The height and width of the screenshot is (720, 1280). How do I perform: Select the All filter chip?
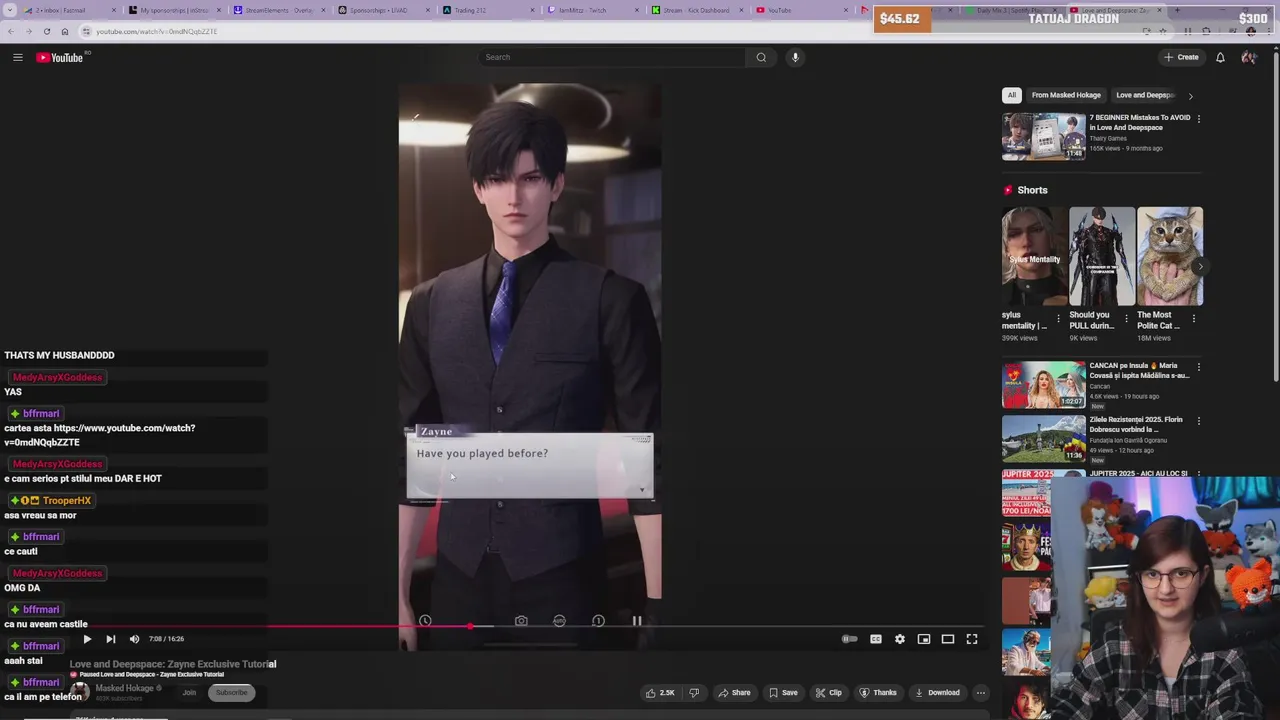click(1012, 95)
